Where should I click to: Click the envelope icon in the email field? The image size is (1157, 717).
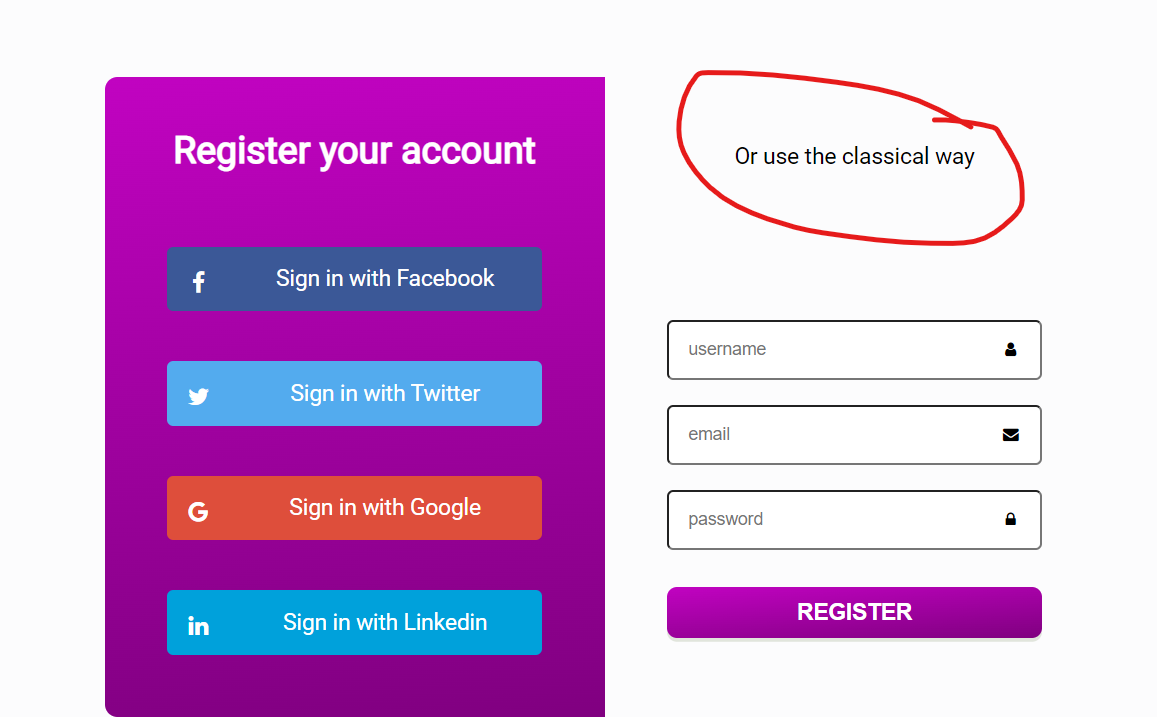click(x=1010, y=435)
